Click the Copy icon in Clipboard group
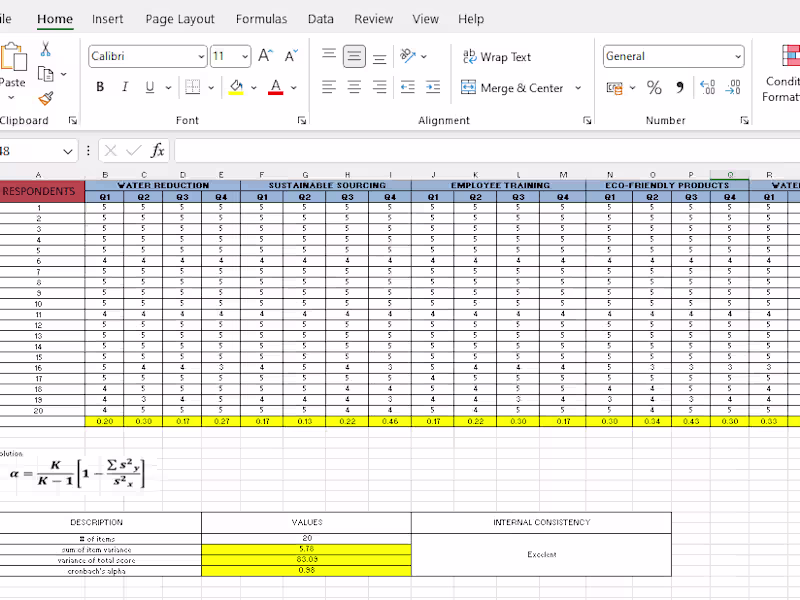800x600 pixels. click(47, 72)
